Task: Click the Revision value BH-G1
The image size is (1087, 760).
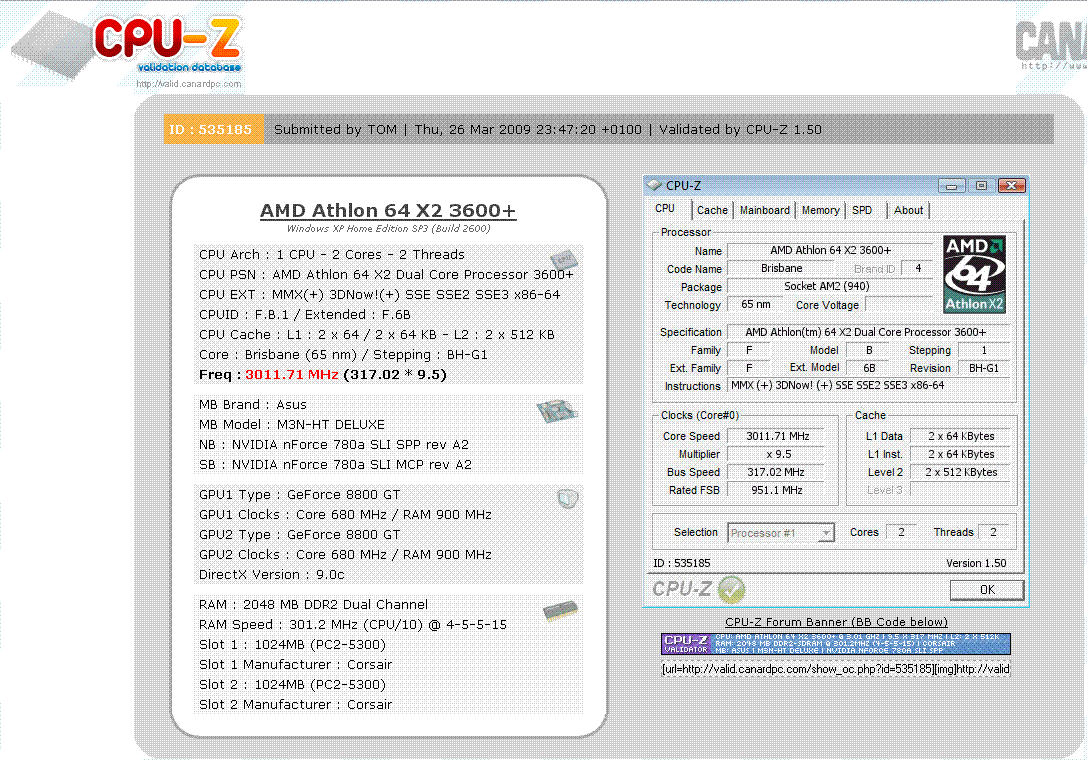Action: [984, 368]
